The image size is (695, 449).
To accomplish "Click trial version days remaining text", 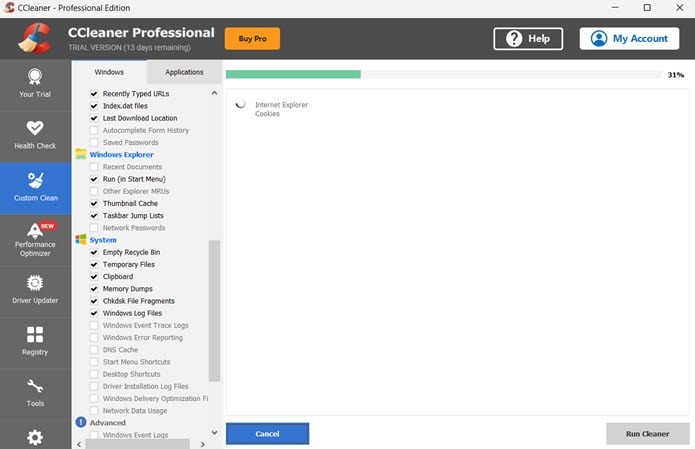I will [129, 47].
